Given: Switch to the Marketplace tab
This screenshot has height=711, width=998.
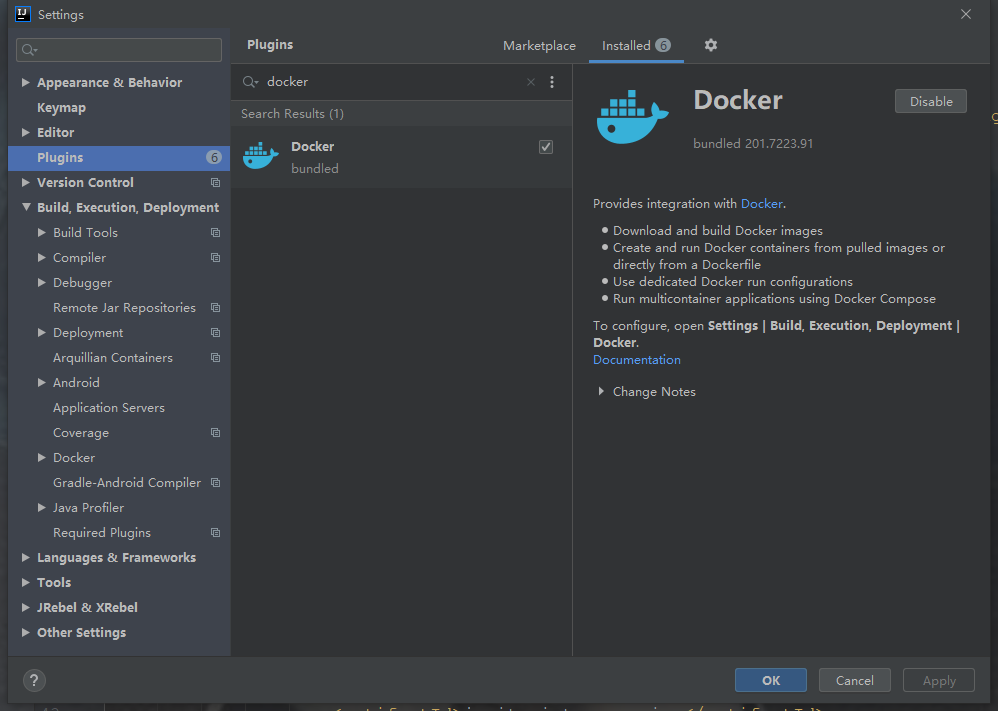Looking at the screenshot, I should click(x=539, y=46).
